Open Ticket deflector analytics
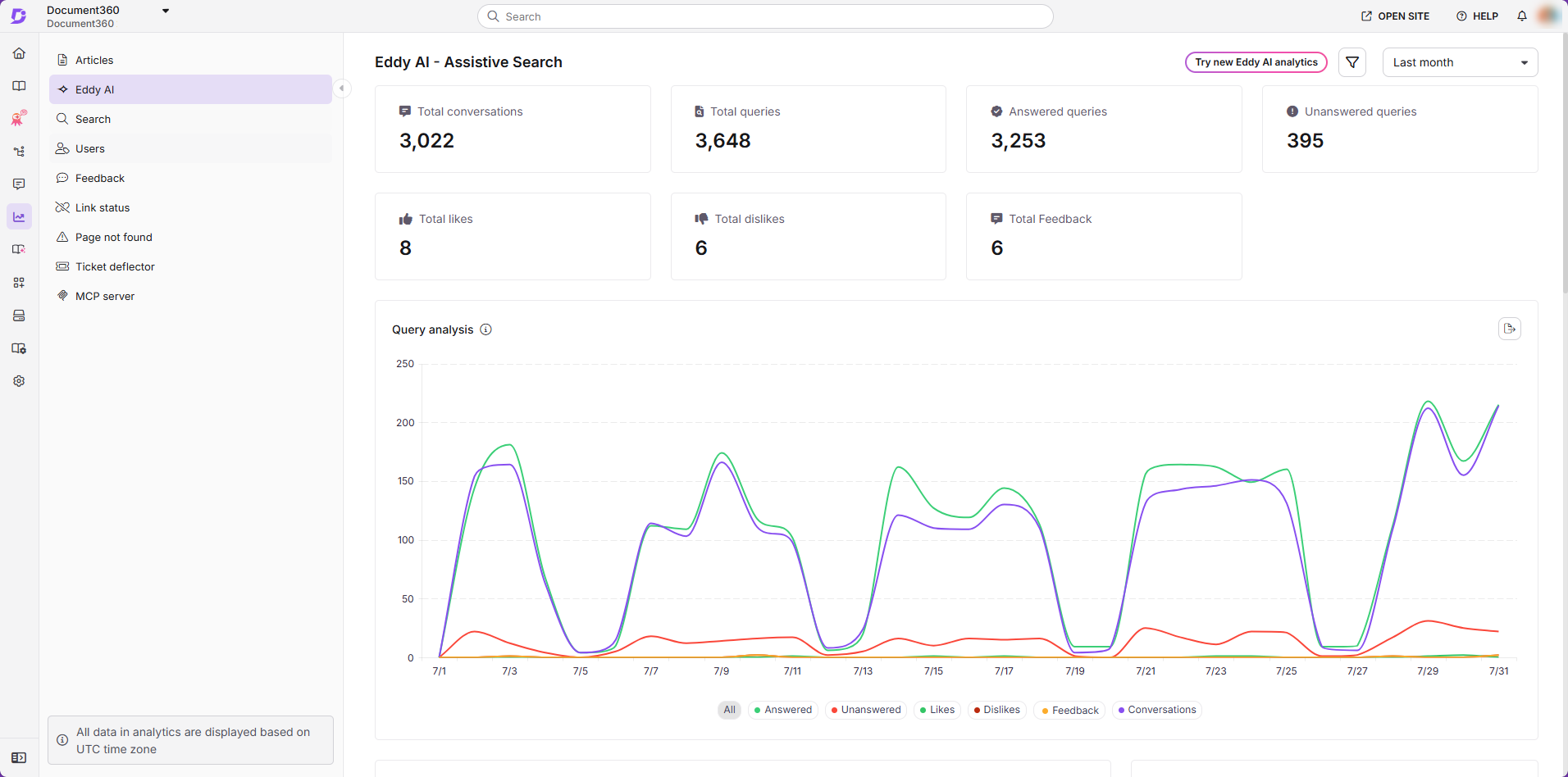The width and height of the screenshot is (1568, 777). [190, 266]
